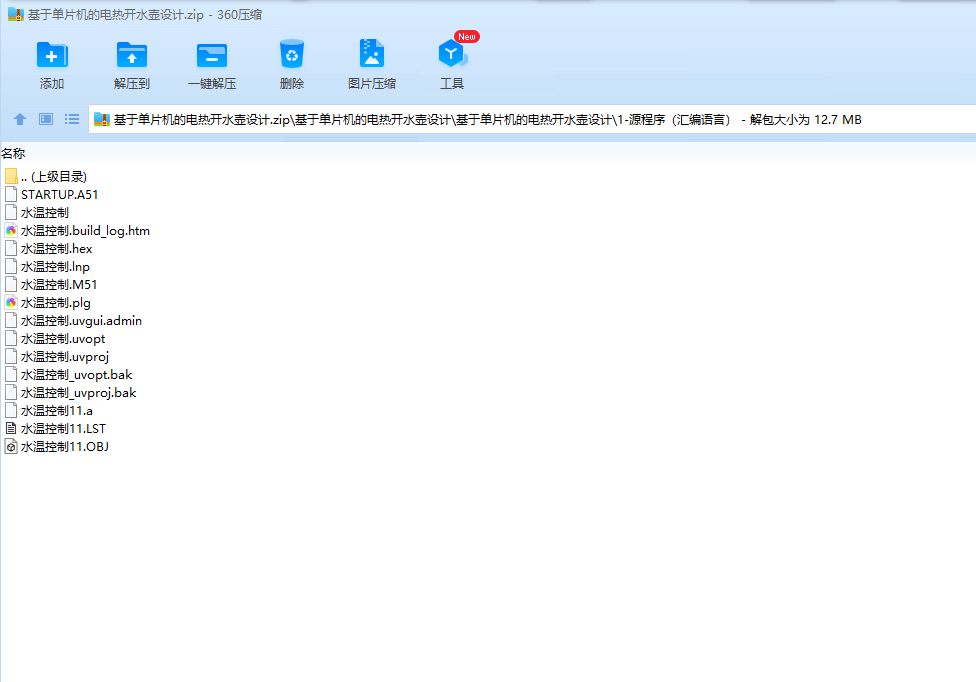Viewport: 976px width, 682px height.
Task: Select file name "水温控制.build_log.htm"
Action: click(85, 230)
